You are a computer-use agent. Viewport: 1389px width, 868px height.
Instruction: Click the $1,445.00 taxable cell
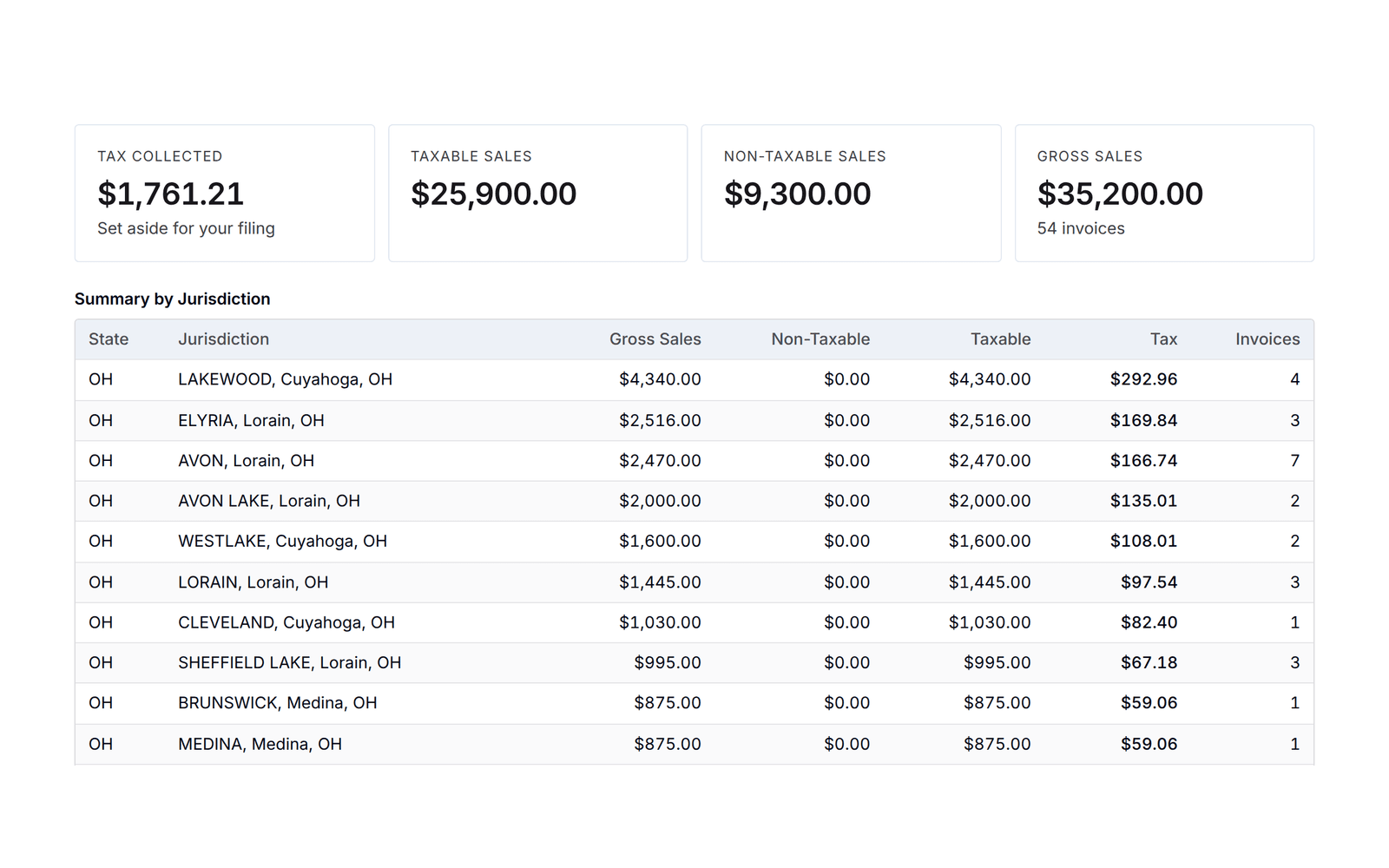pos(990,582)
